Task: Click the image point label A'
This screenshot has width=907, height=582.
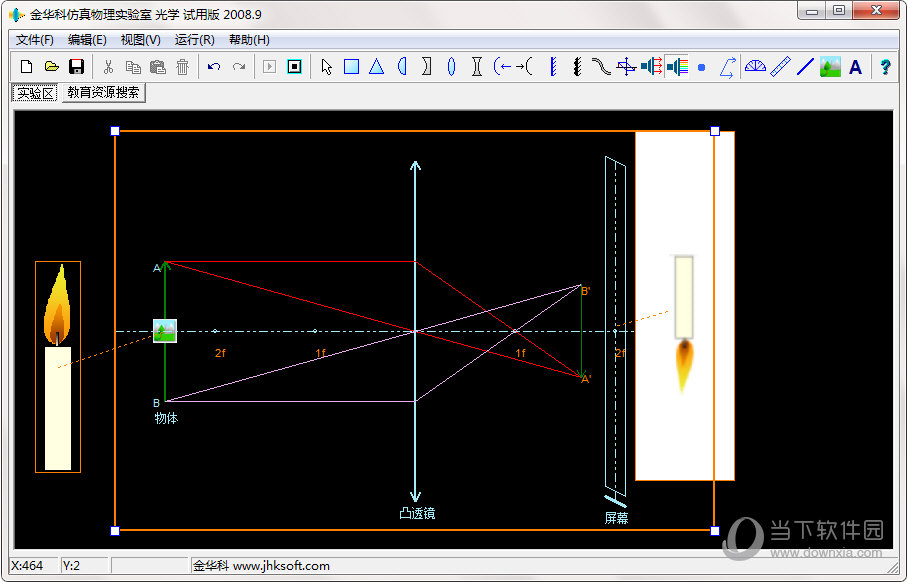Action: [586, 380]
